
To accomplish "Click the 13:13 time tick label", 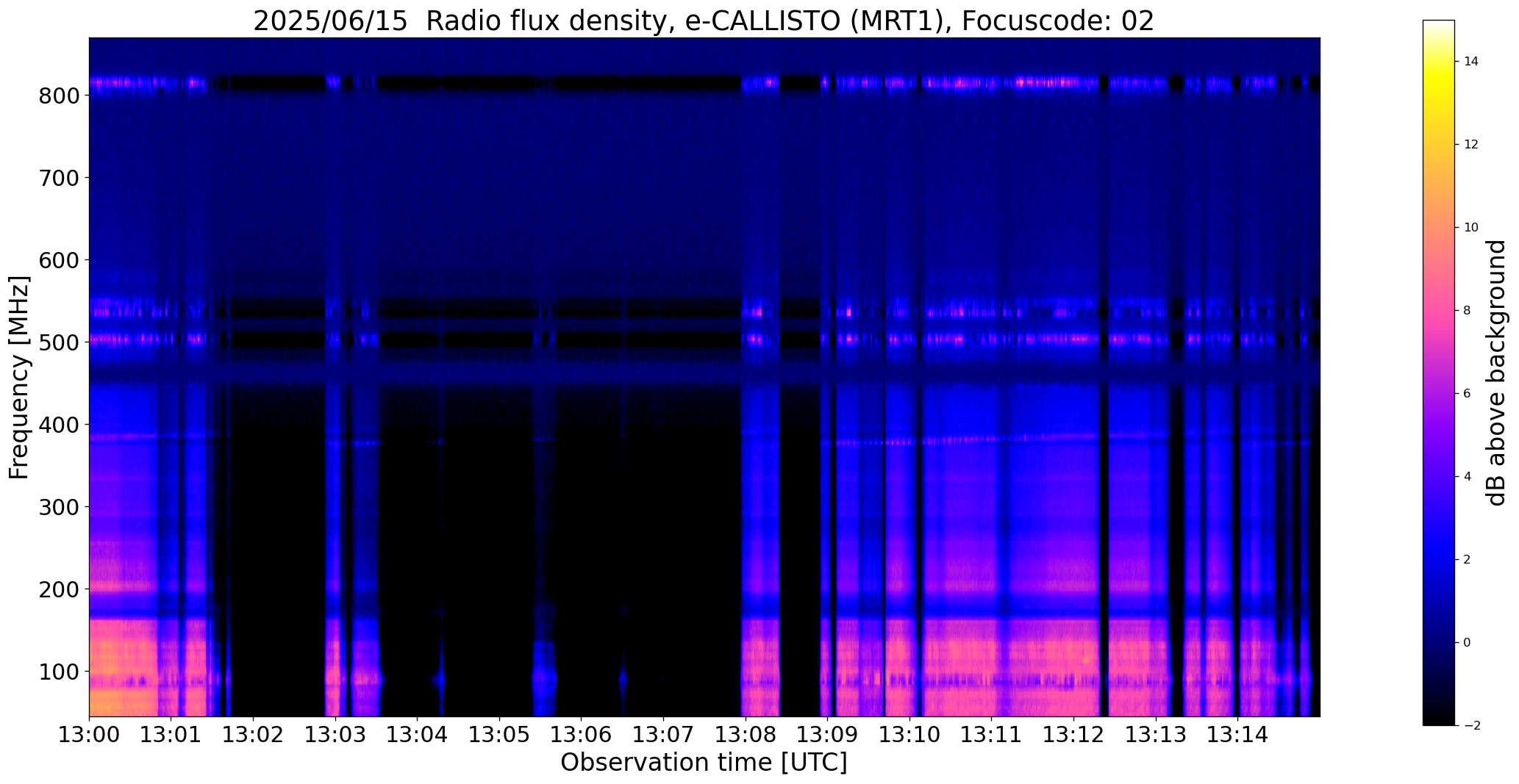I will [1156, 736].
